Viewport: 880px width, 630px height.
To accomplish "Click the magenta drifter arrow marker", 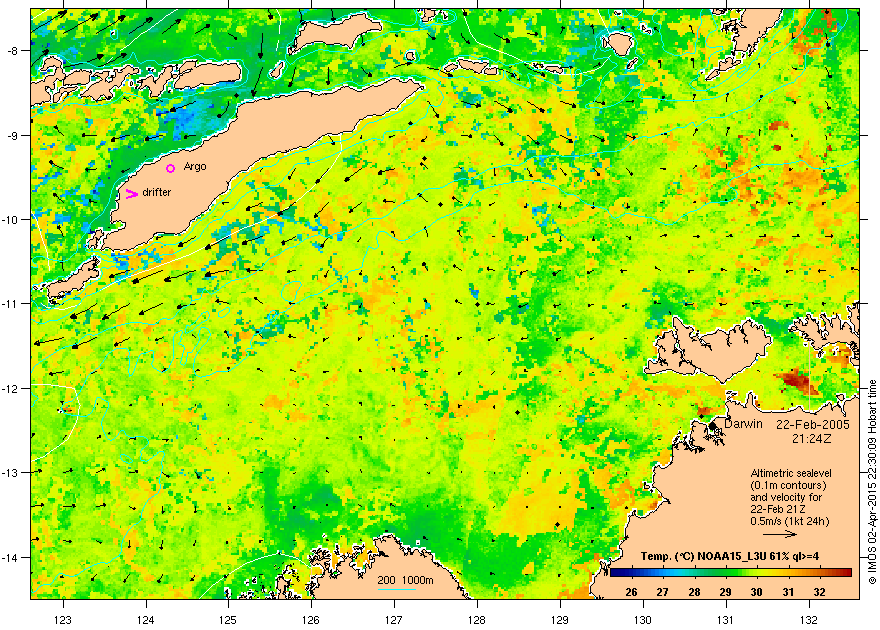I will [131, 194].
